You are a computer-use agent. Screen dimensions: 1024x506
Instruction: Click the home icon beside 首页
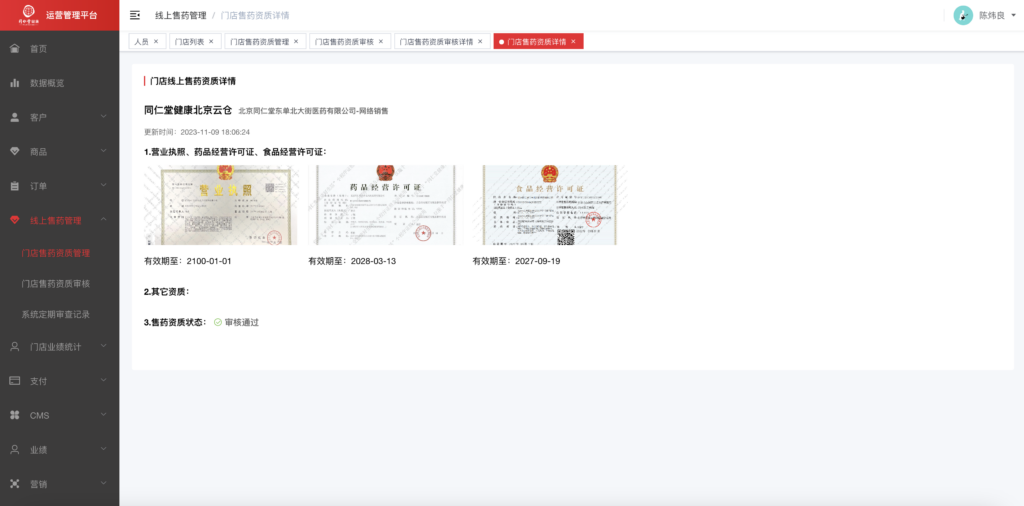pyautogui.click(x=15, y=48)
